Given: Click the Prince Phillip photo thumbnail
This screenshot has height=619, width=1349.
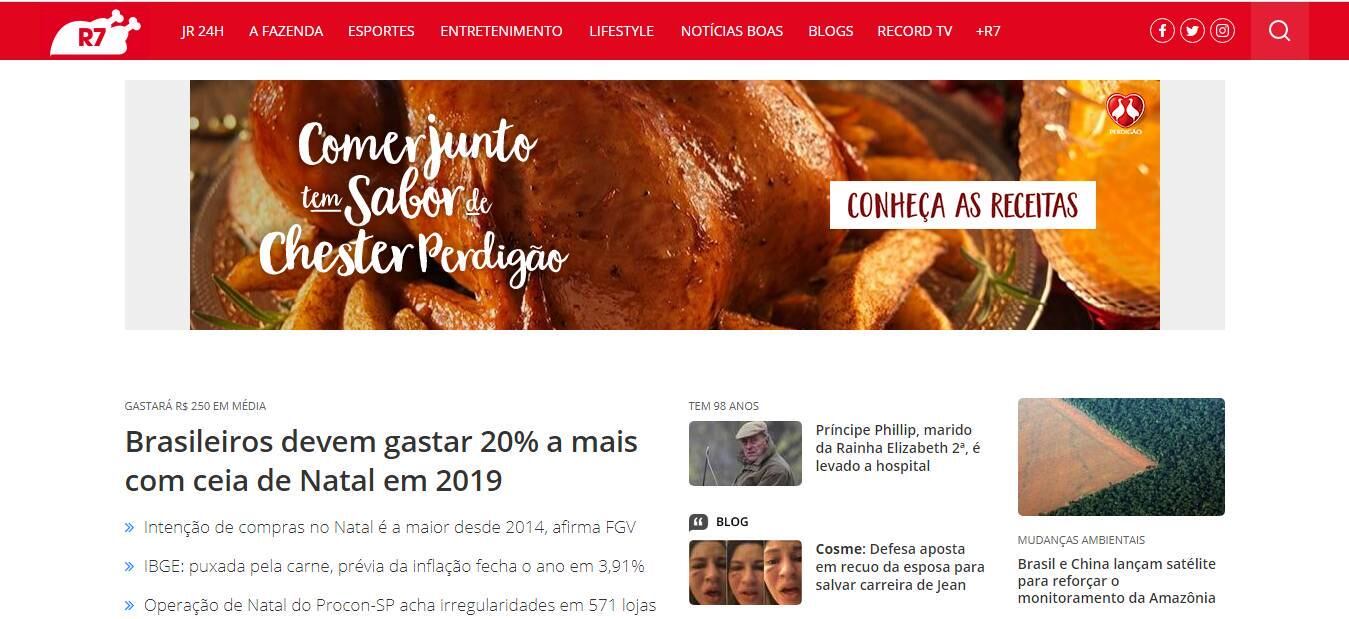Looking at the screenshot, I should pyautogui.click(x=745, y=453).
